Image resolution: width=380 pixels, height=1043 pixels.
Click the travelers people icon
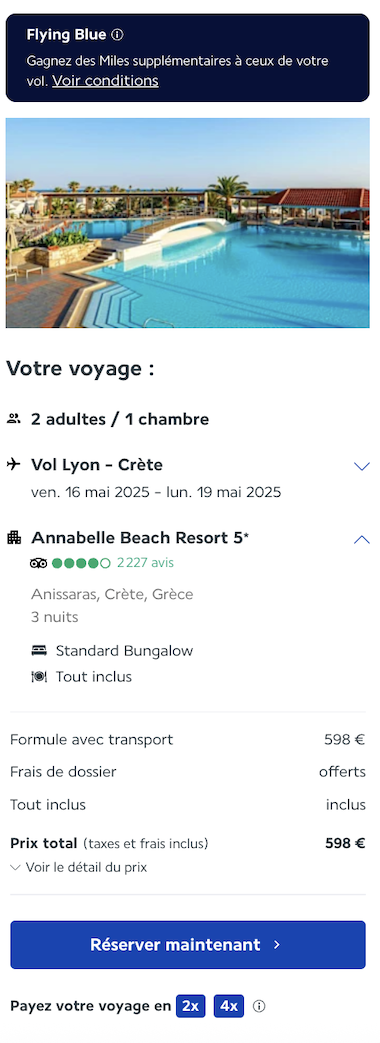[13, 419]
